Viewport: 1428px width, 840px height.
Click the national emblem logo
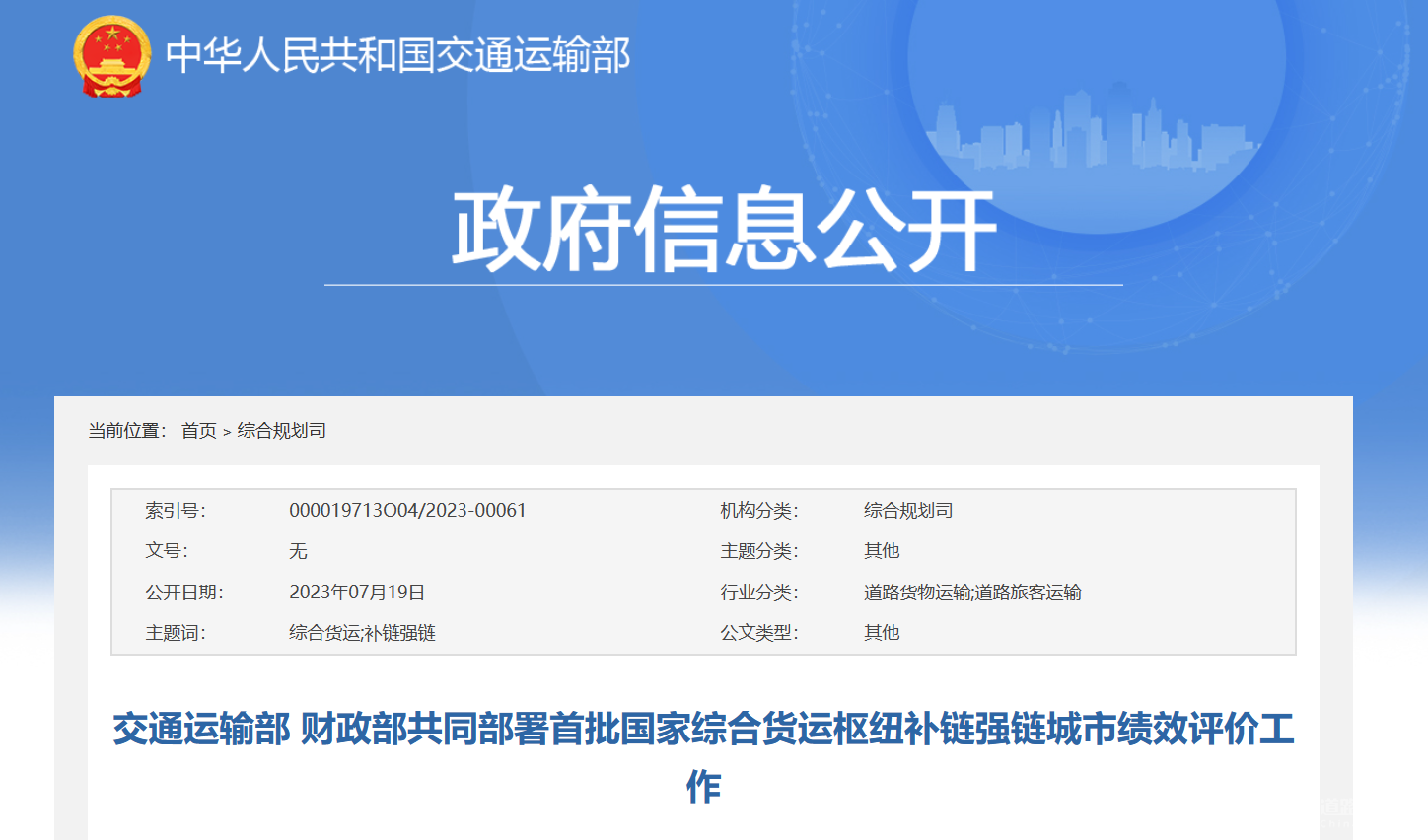coord(112,55)
